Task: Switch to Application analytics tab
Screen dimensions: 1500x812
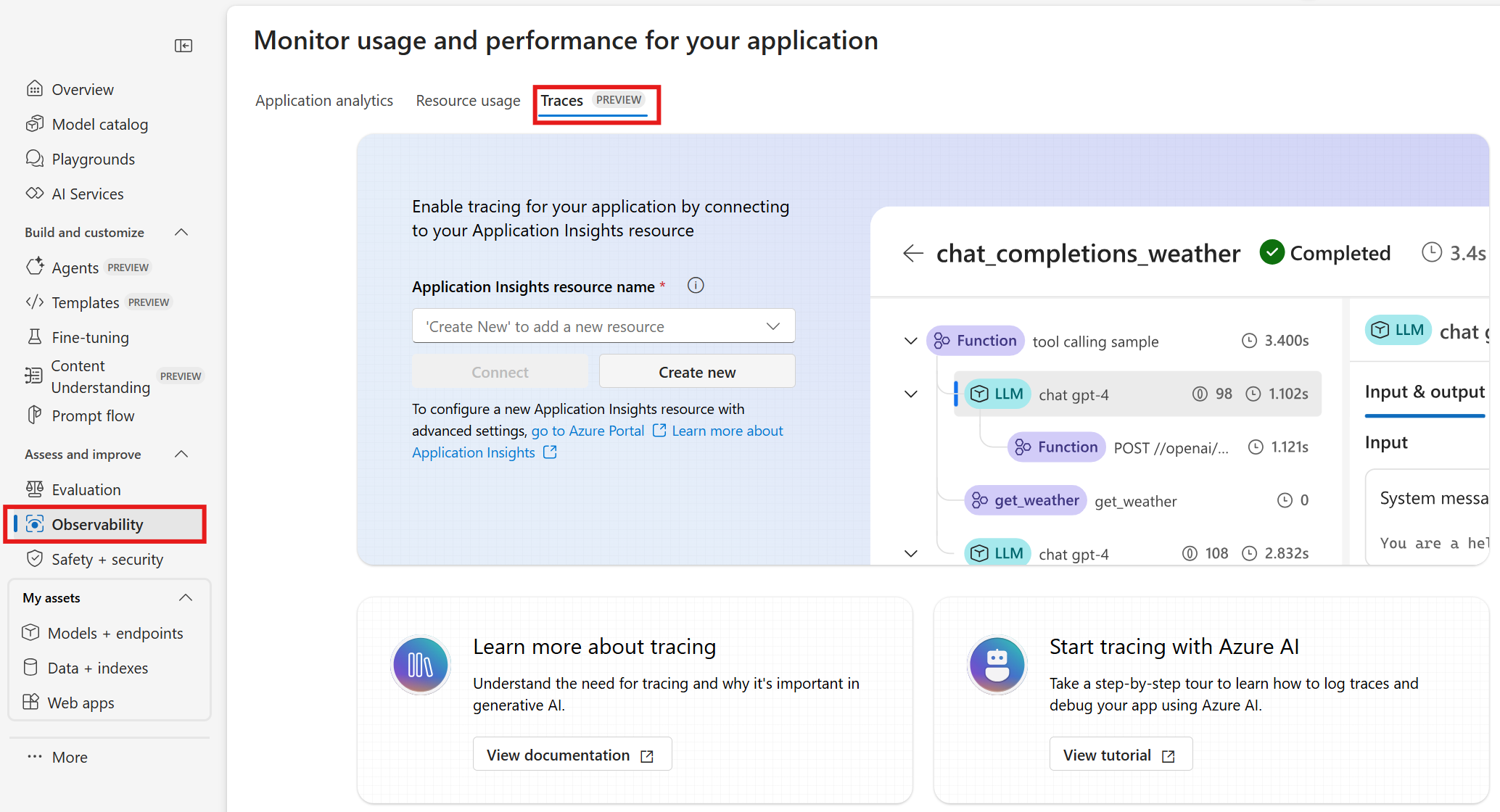Action: point(324,101)
